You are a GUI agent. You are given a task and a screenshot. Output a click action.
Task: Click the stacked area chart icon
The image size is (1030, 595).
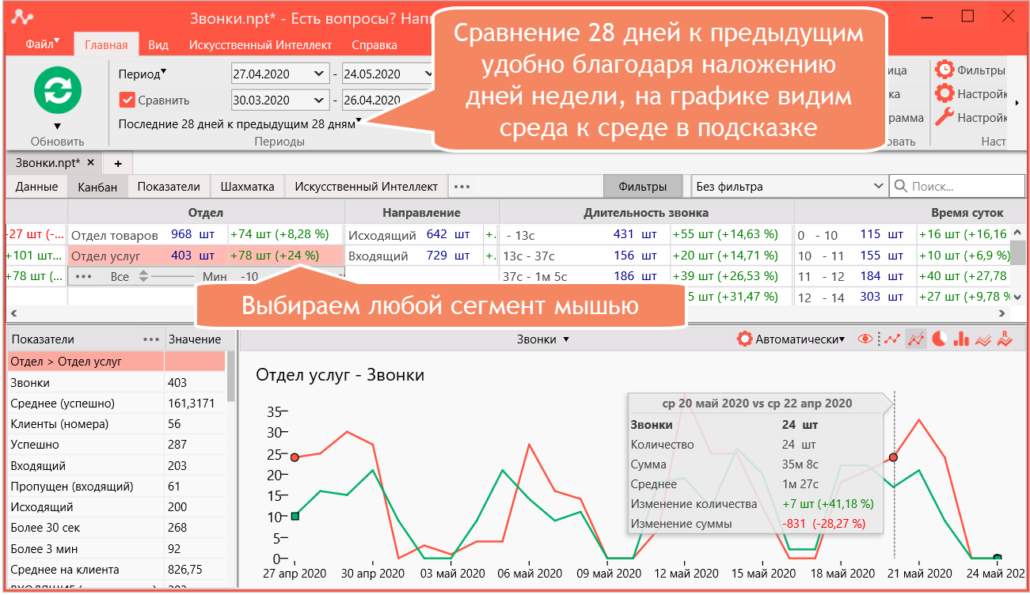click(983, 339)
